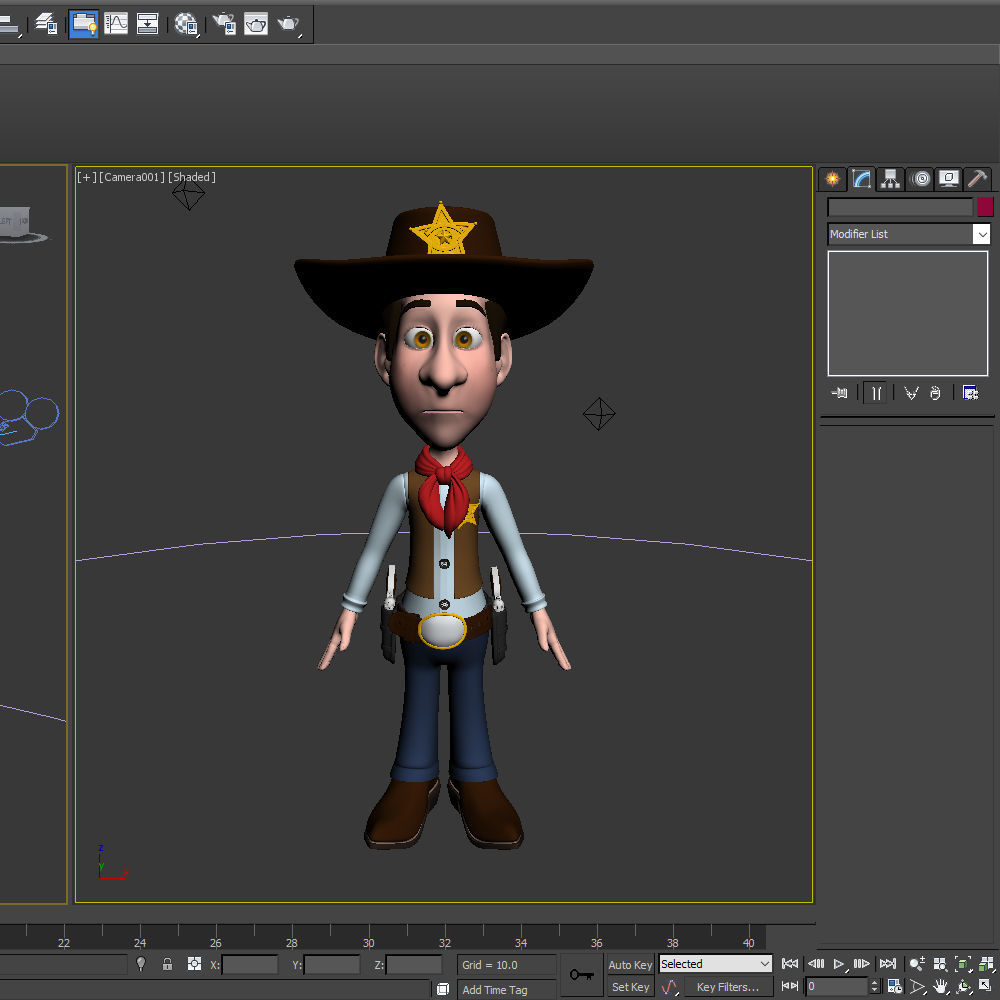Viewport: 1000px width, 1000px height.
Task: Toggle Auto Key mode
Action: 630,965
